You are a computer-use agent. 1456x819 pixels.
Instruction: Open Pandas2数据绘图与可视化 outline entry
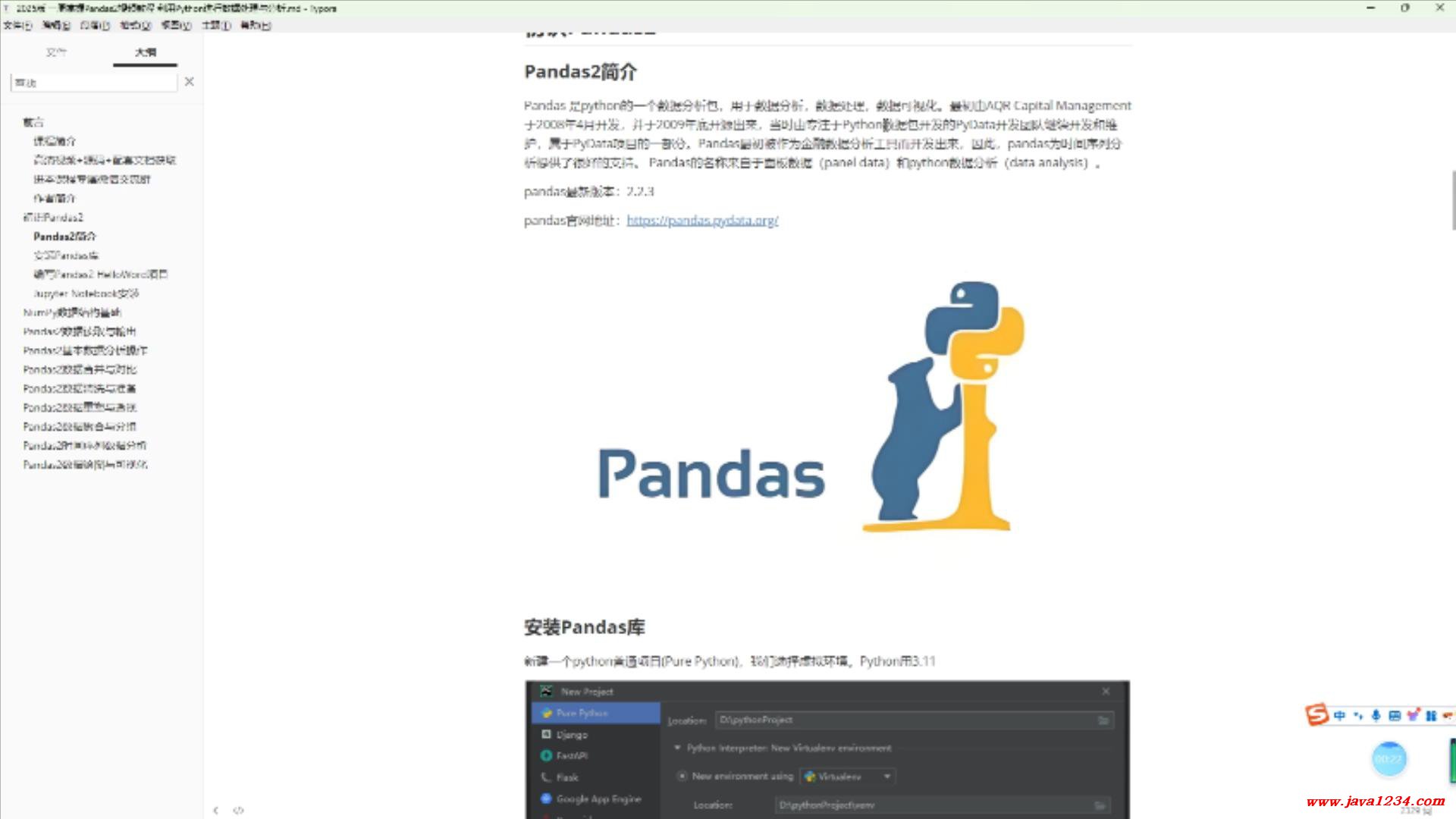85,464
